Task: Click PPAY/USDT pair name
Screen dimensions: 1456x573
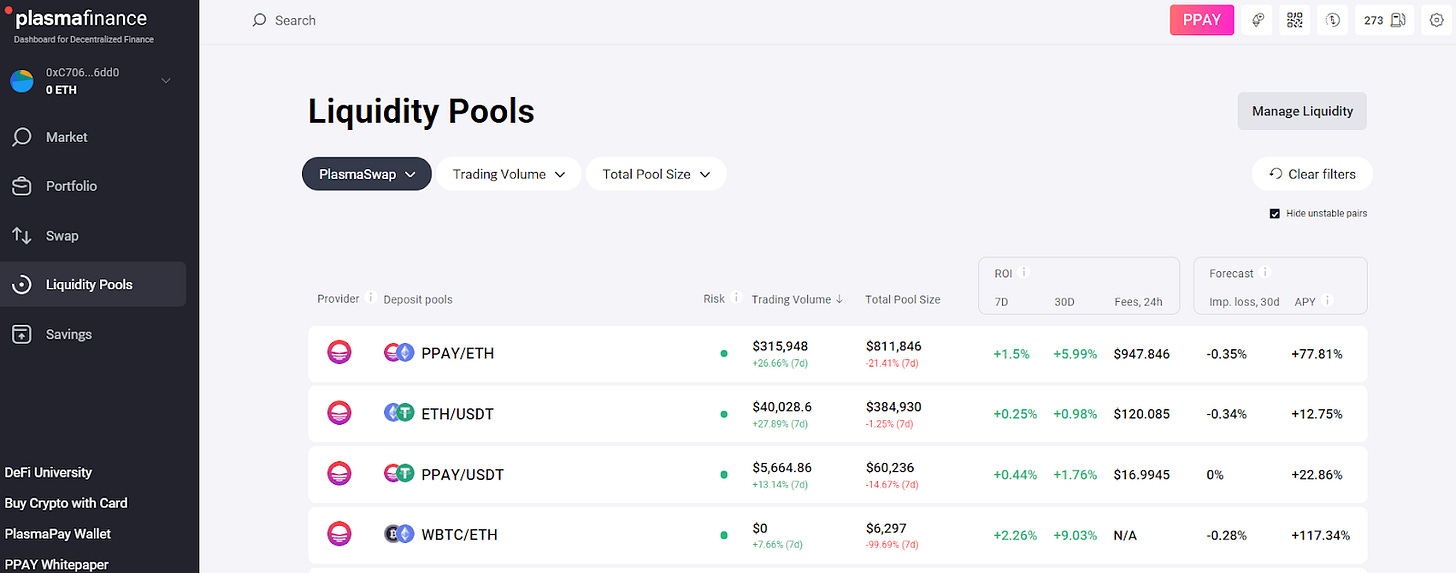Action: pos(462,474)
